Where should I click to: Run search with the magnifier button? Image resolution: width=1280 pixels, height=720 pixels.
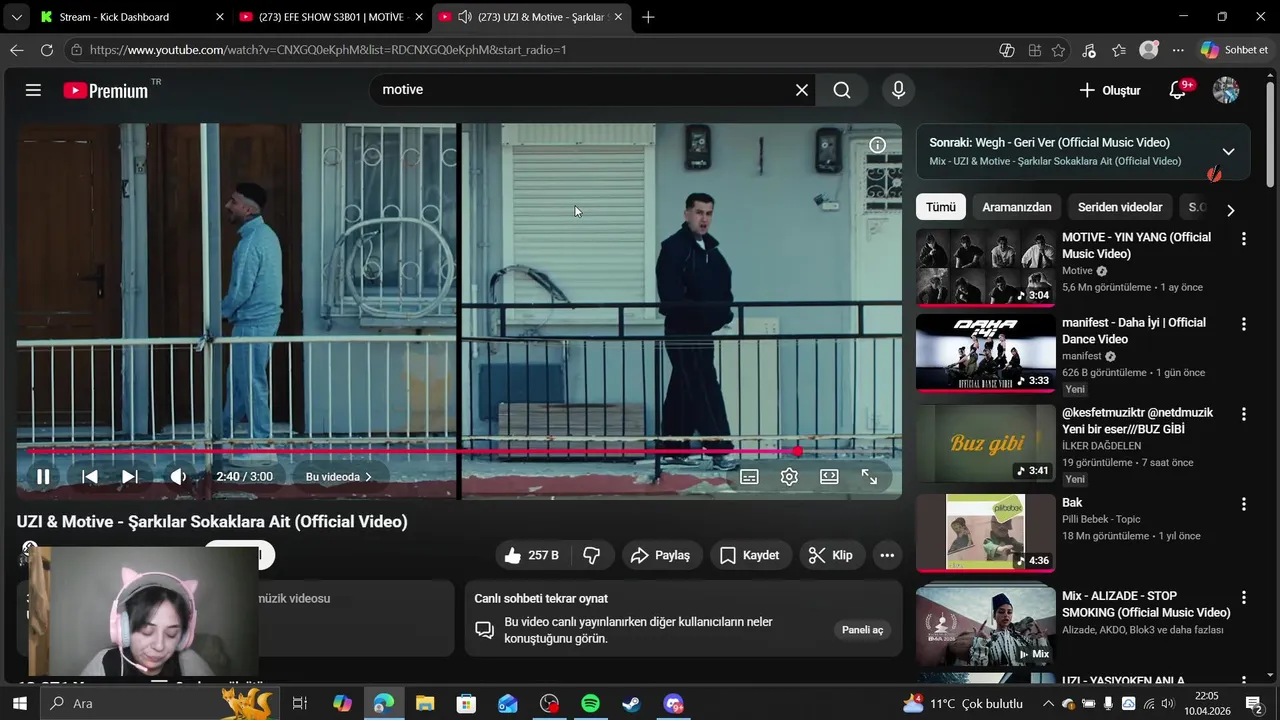[842, 90]
